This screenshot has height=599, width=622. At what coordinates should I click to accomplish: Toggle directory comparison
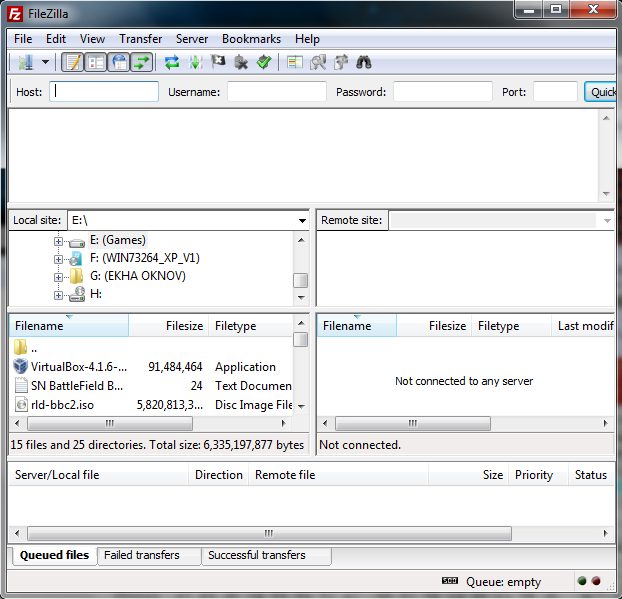point(318,62)
